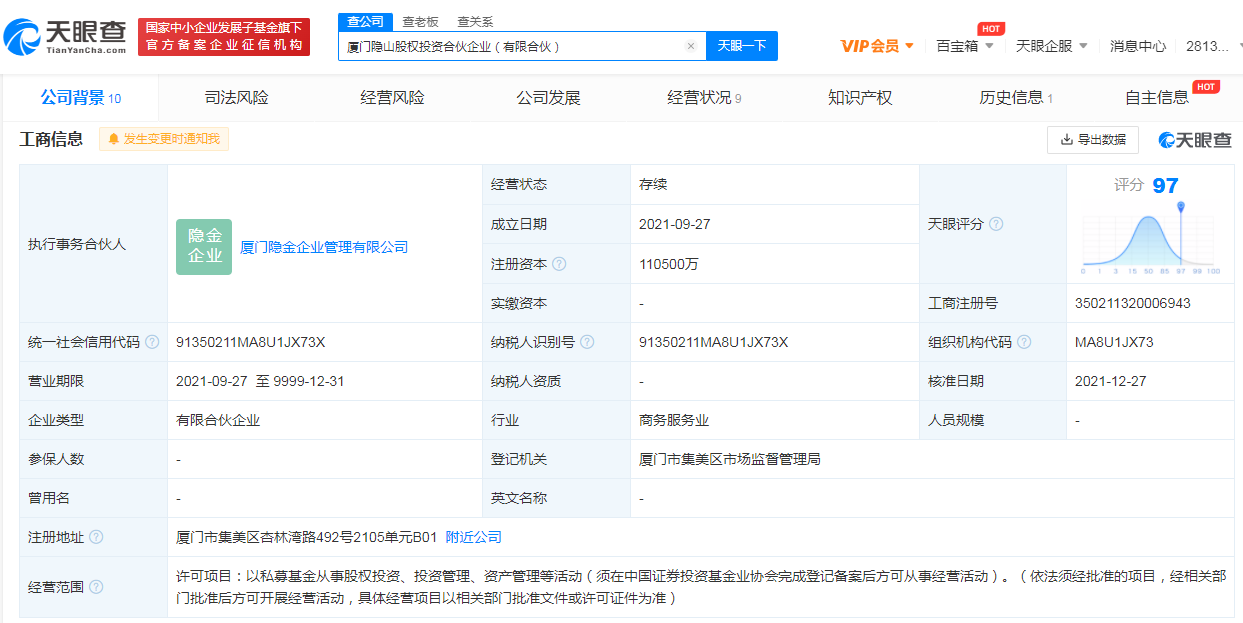Click help icon beside 纳税人识别号
This screenshot has width=1243, height=623.
[x=587, y=342]
